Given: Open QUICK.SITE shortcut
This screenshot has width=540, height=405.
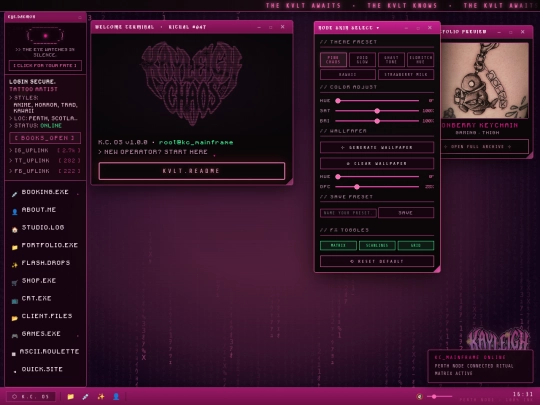Looking at the screenshot, I should pyautogui.click(x=45, y=370).
